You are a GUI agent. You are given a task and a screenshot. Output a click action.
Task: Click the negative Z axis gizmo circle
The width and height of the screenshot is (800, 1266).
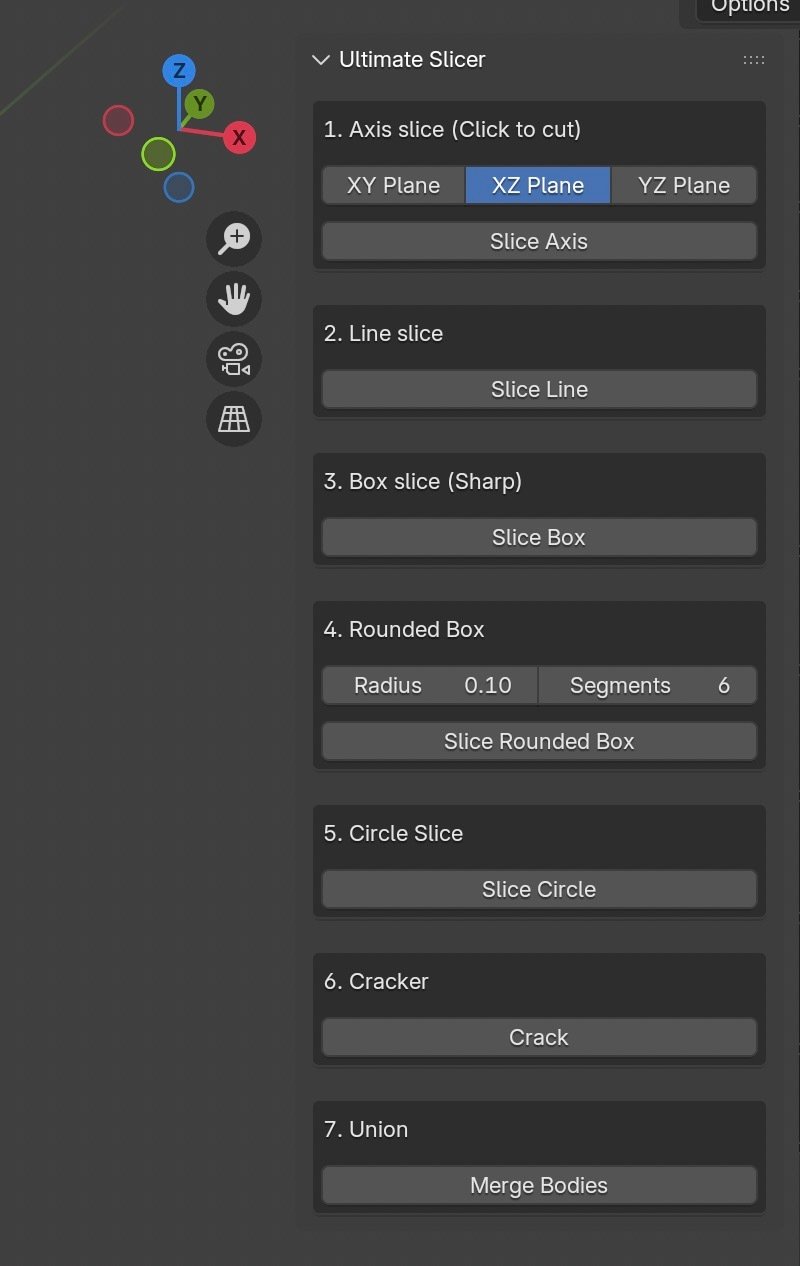178,187
